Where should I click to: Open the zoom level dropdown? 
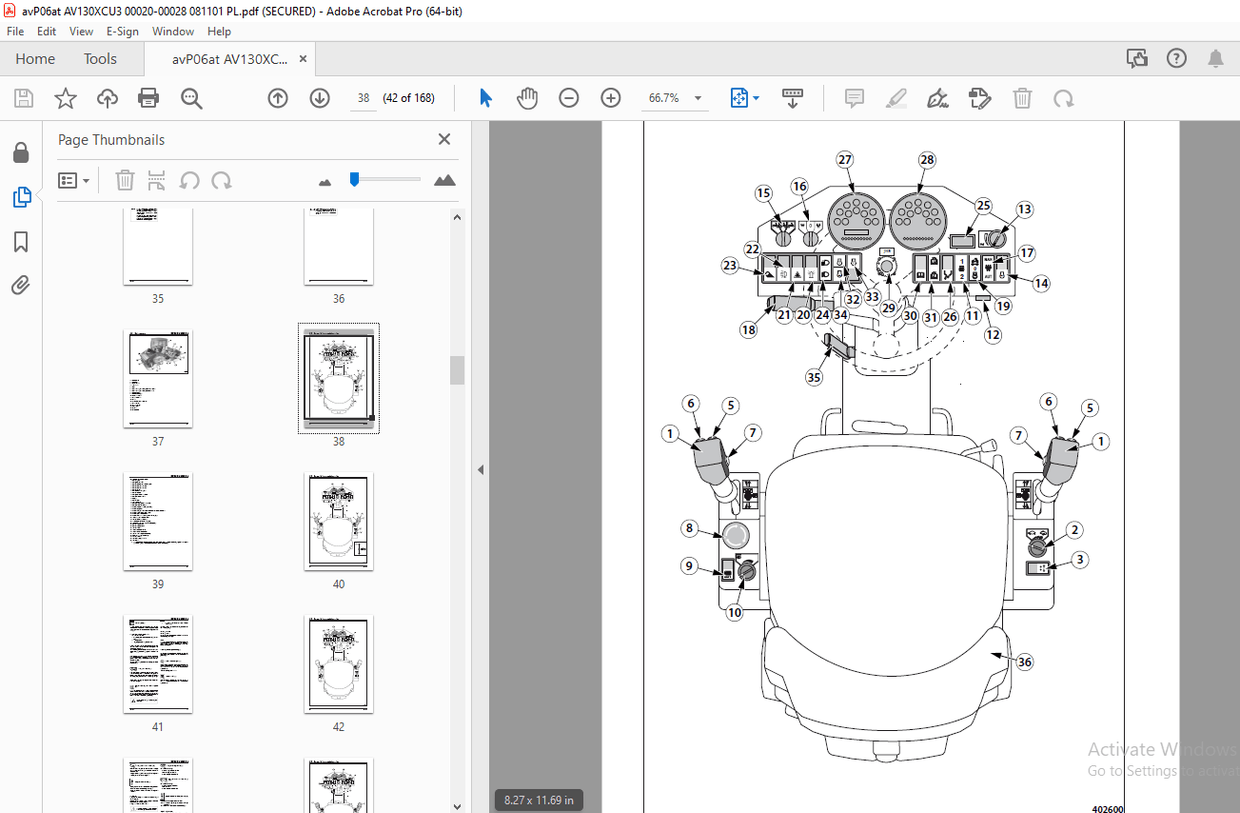pos(698,98)
